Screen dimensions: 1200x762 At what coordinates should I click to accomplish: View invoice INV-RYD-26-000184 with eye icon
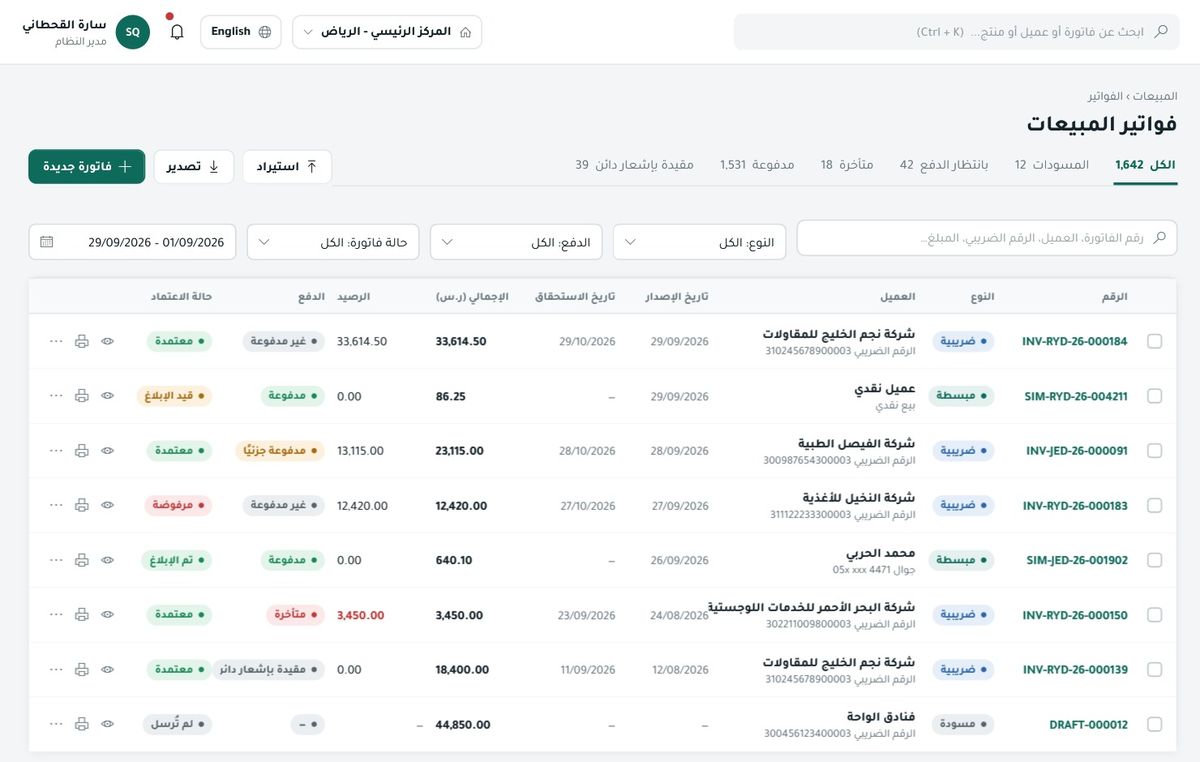click(108, 341)
